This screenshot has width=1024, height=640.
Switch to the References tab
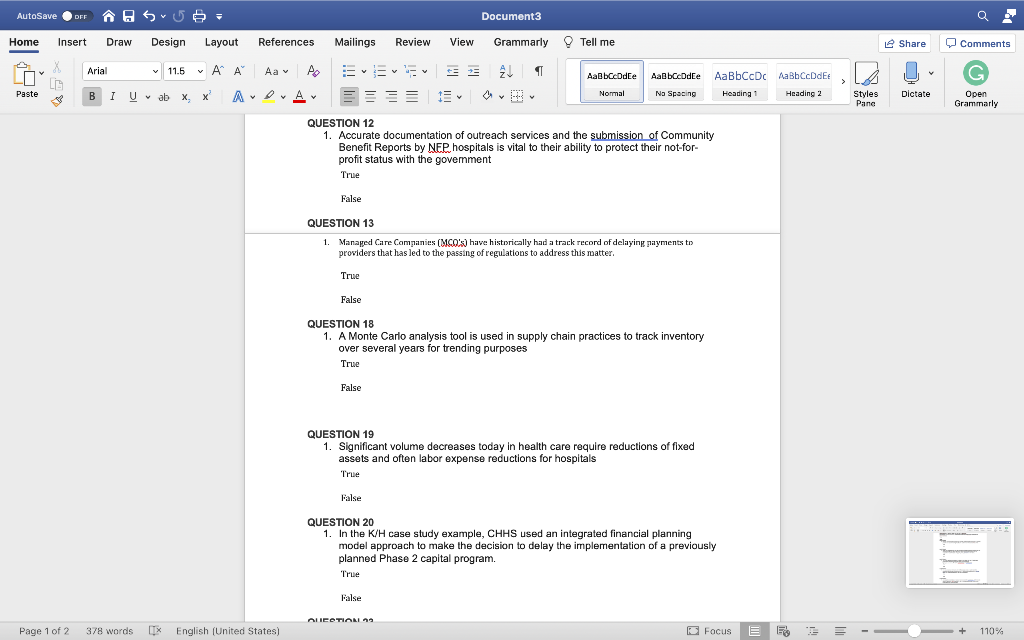pos(286,42)
